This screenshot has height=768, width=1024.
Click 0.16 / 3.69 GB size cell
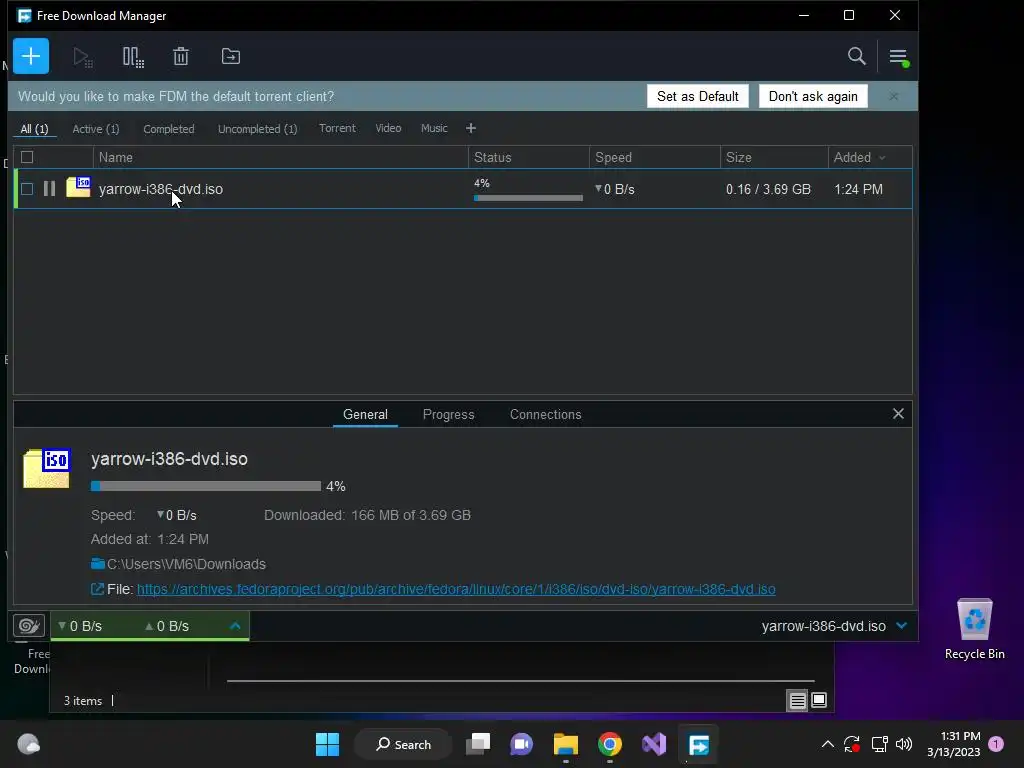[x=768, y=189]
